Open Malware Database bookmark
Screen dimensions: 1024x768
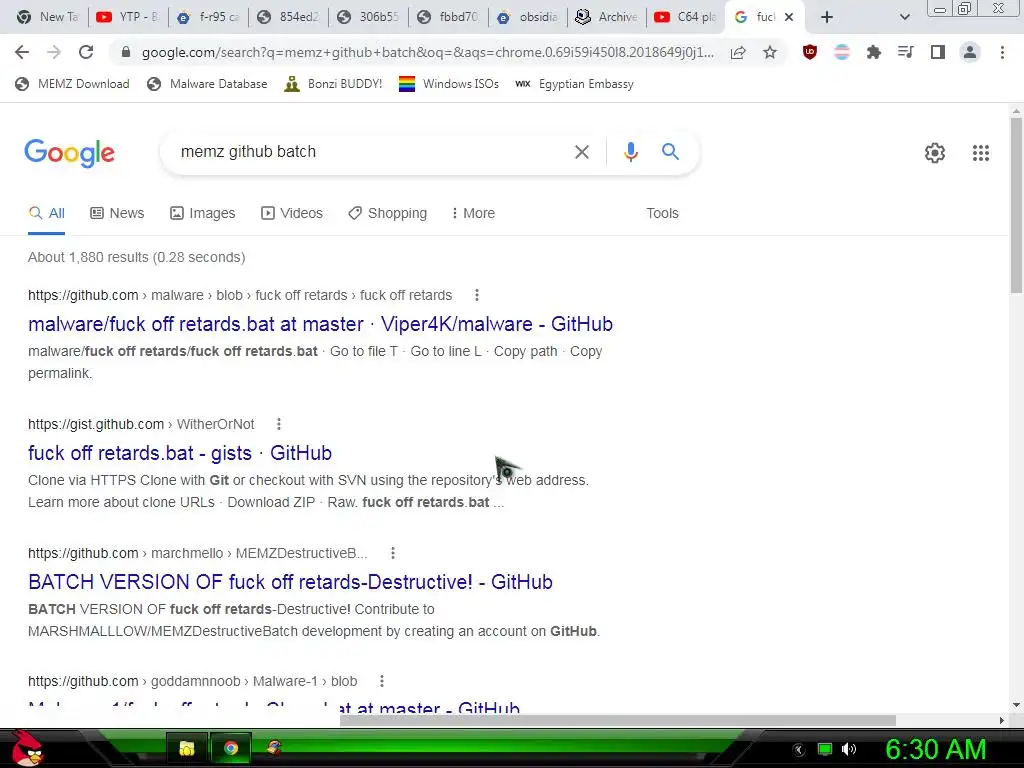(207, 84)
